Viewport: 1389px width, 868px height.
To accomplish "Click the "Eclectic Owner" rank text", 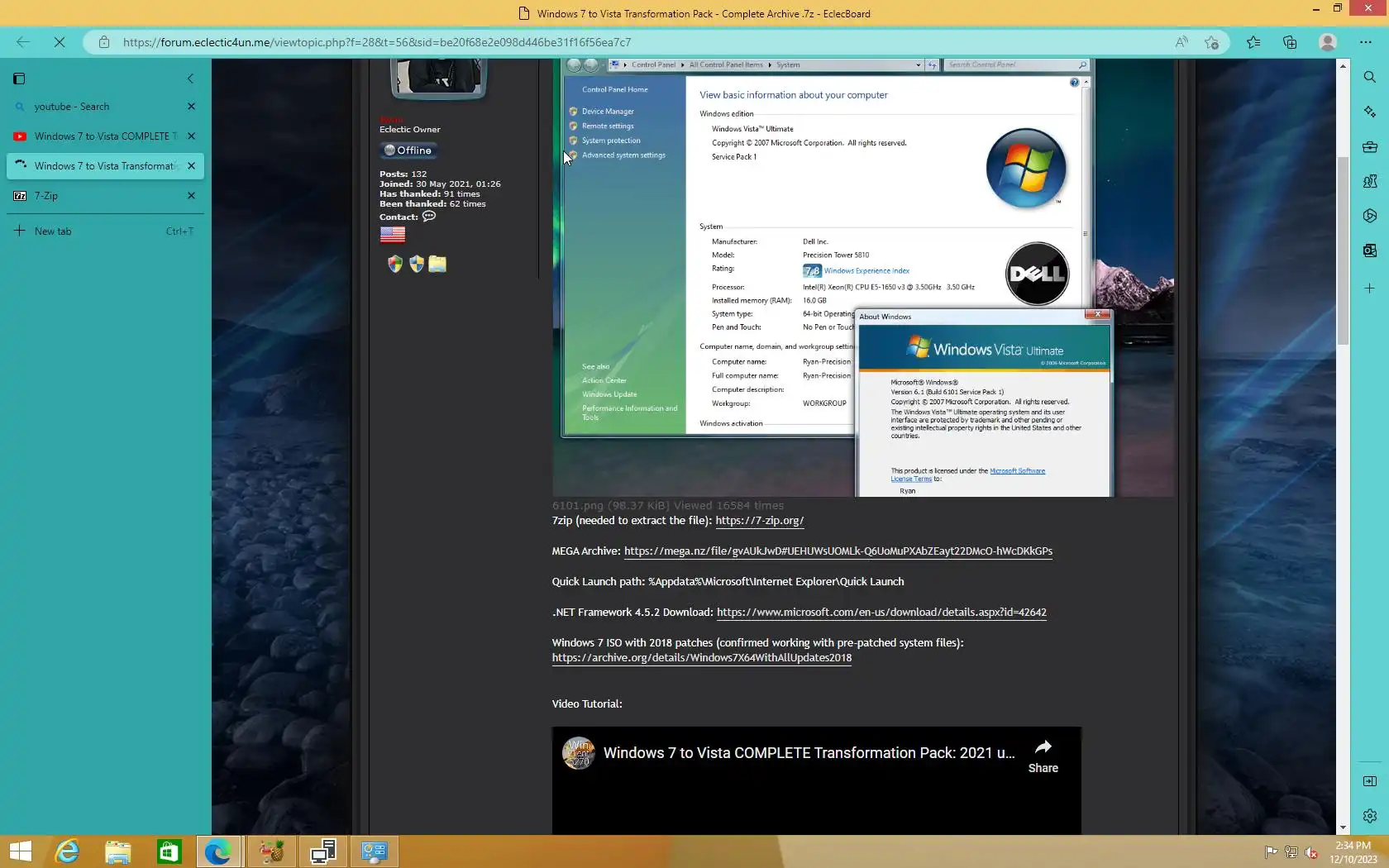I will point(410,130).
